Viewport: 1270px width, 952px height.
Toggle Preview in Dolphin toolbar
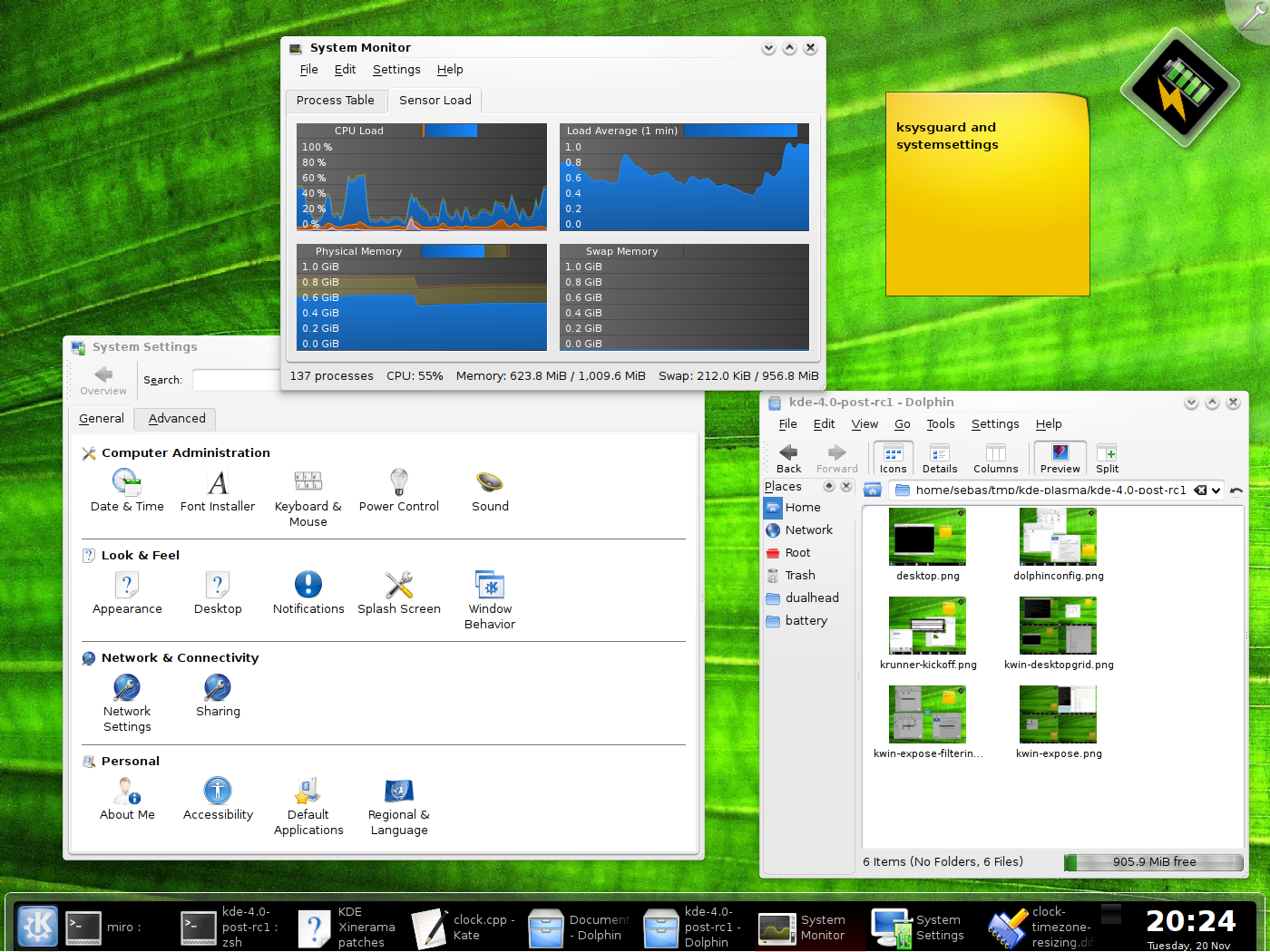[x=1060, y=459]
